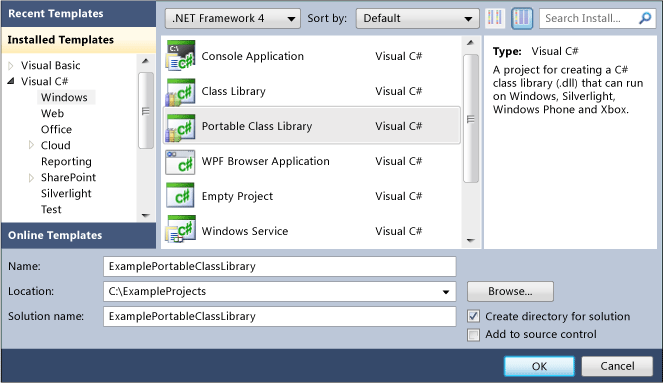Uncheck Create directory for solution

pos(474,316)
